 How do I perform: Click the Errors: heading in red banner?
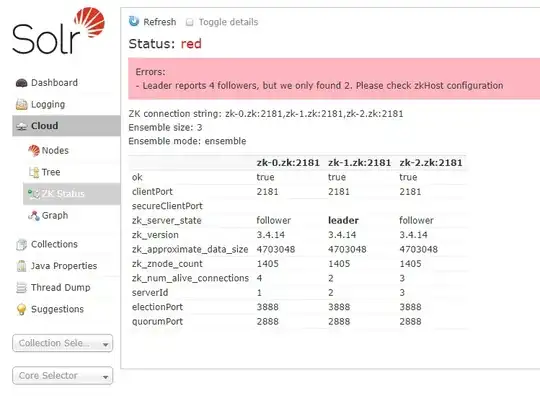[150, 72]
